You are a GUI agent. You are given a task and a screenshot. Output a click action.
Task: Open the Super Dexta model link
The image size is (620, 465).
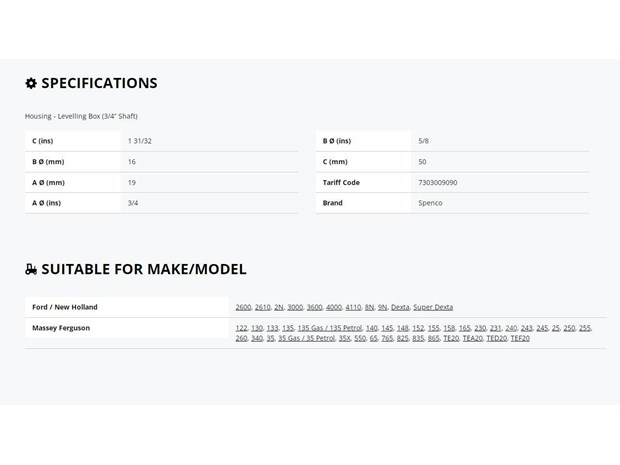[433, 307]
